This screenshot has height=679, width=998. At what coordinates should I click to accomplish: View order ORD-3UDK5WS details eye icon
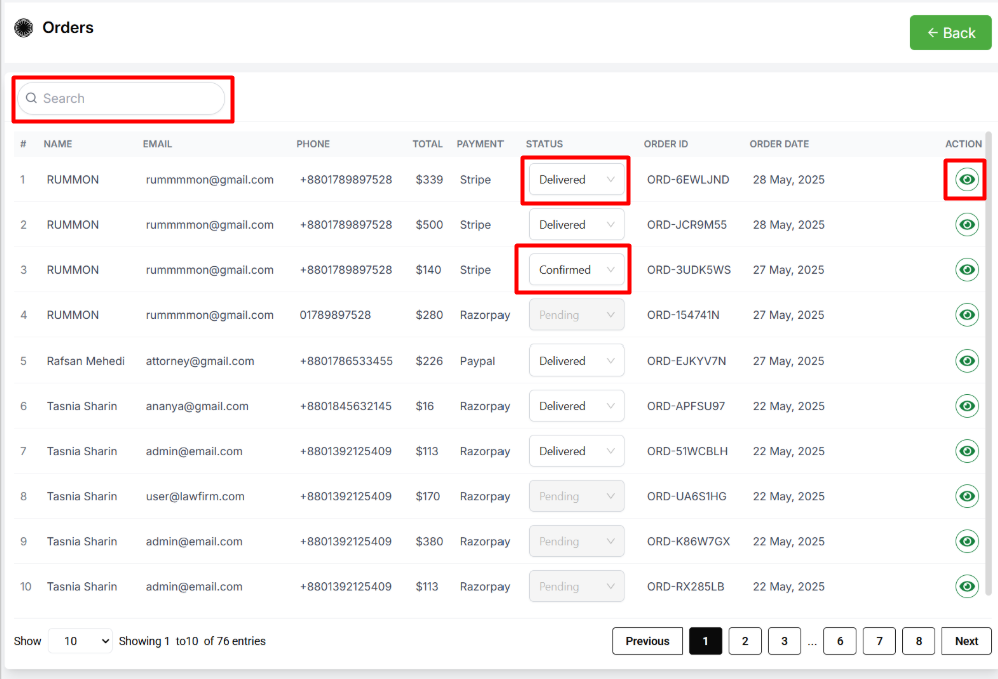(x=966, y=270)
